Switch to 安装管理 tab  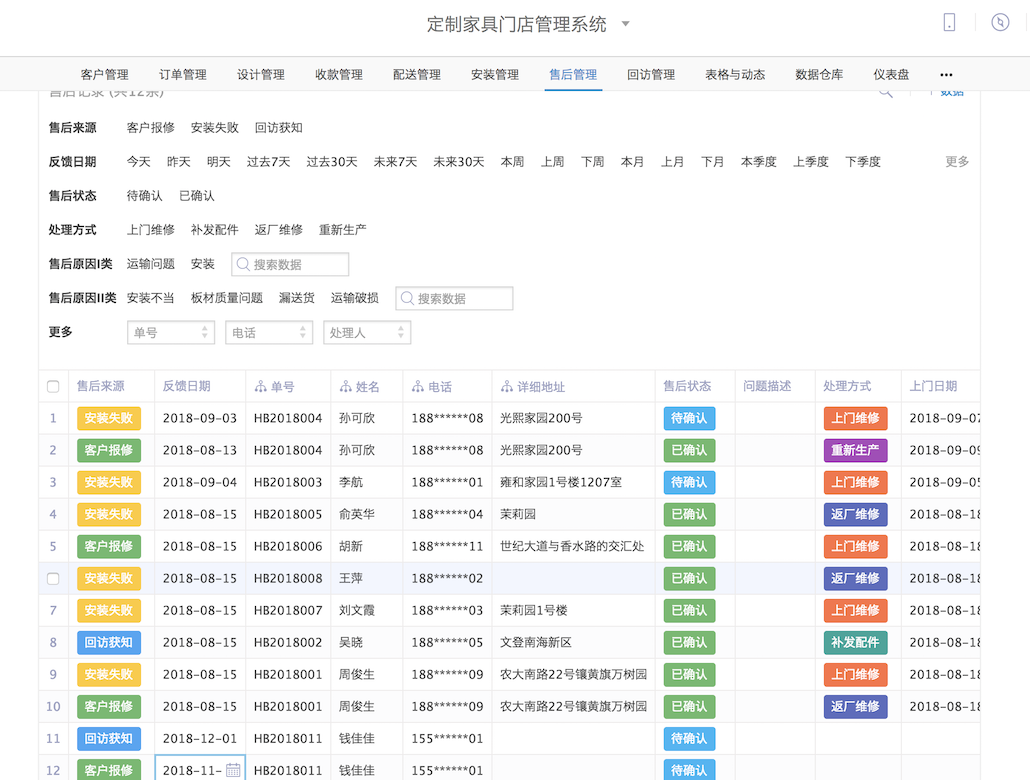tap(495, 75)
